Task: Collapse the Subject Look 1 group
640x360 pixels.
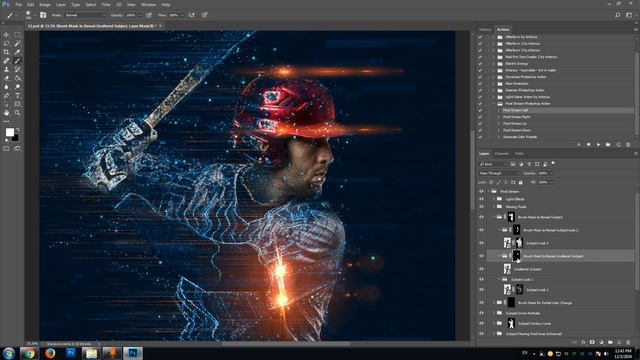Action: point(499,279)
